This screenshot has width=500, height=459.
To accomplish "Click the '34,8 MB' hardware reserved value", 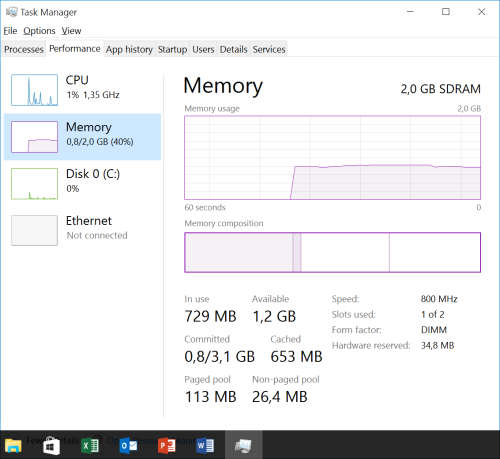I will [437, 345].
